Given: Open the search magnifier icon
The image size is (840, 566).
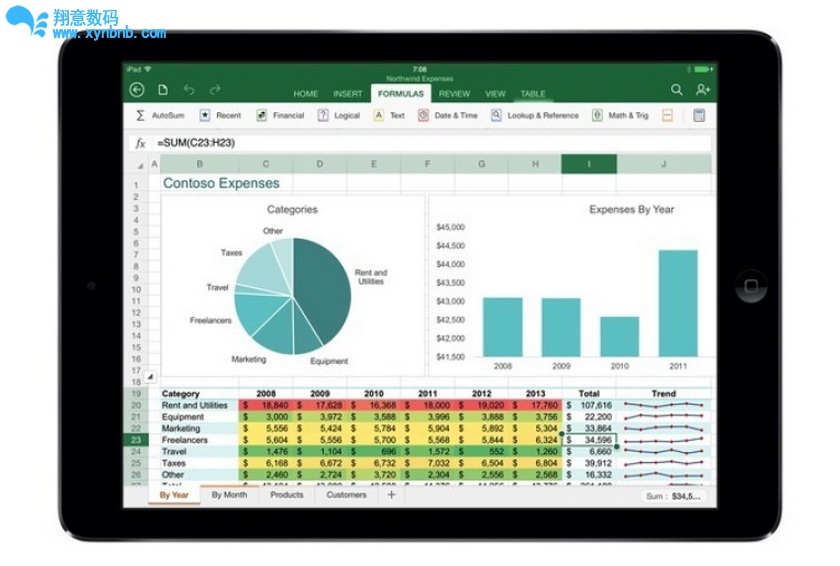Looking at the screenshot, I should tap(677, 90).
